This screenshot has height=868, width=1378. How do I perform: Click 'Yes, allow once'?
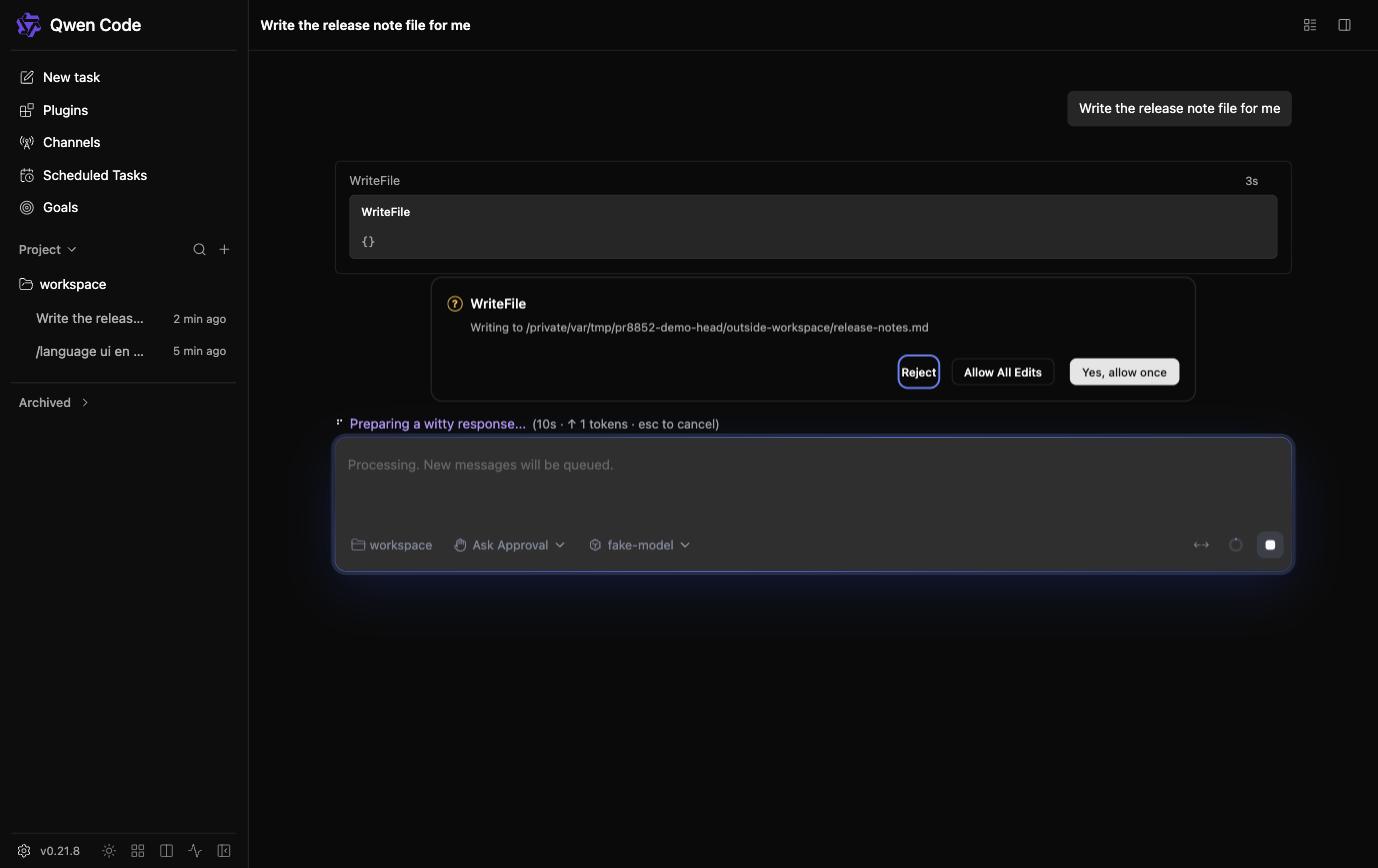coord(1124,372)
